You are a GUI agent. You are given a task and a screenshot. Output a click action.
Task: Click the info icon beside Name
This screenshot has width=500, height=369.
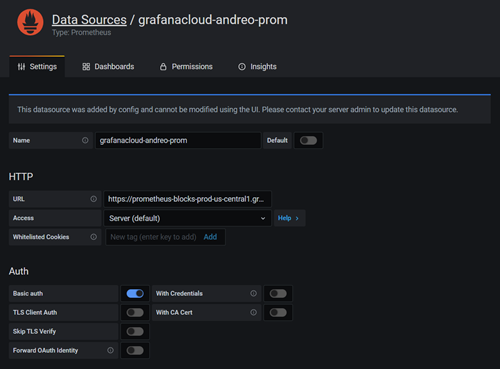coord(85,140)
